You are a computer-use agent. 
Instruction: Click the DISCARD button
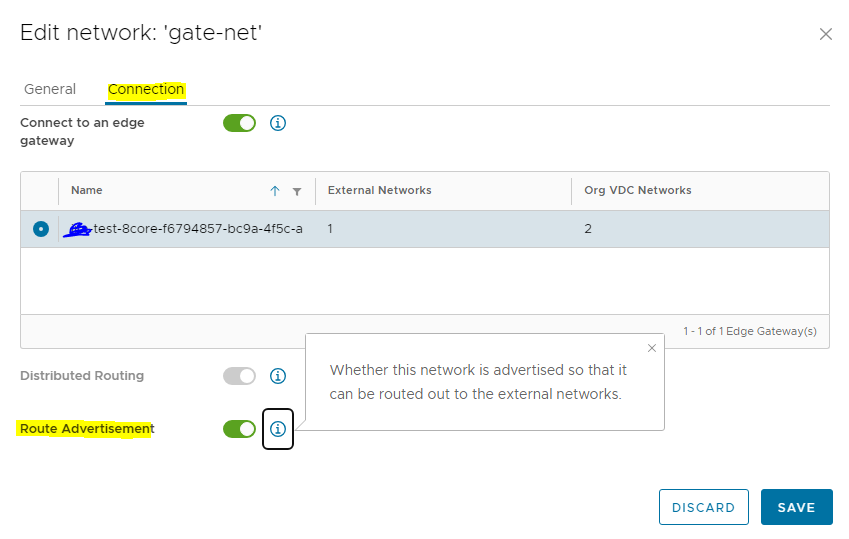(703, 508)
